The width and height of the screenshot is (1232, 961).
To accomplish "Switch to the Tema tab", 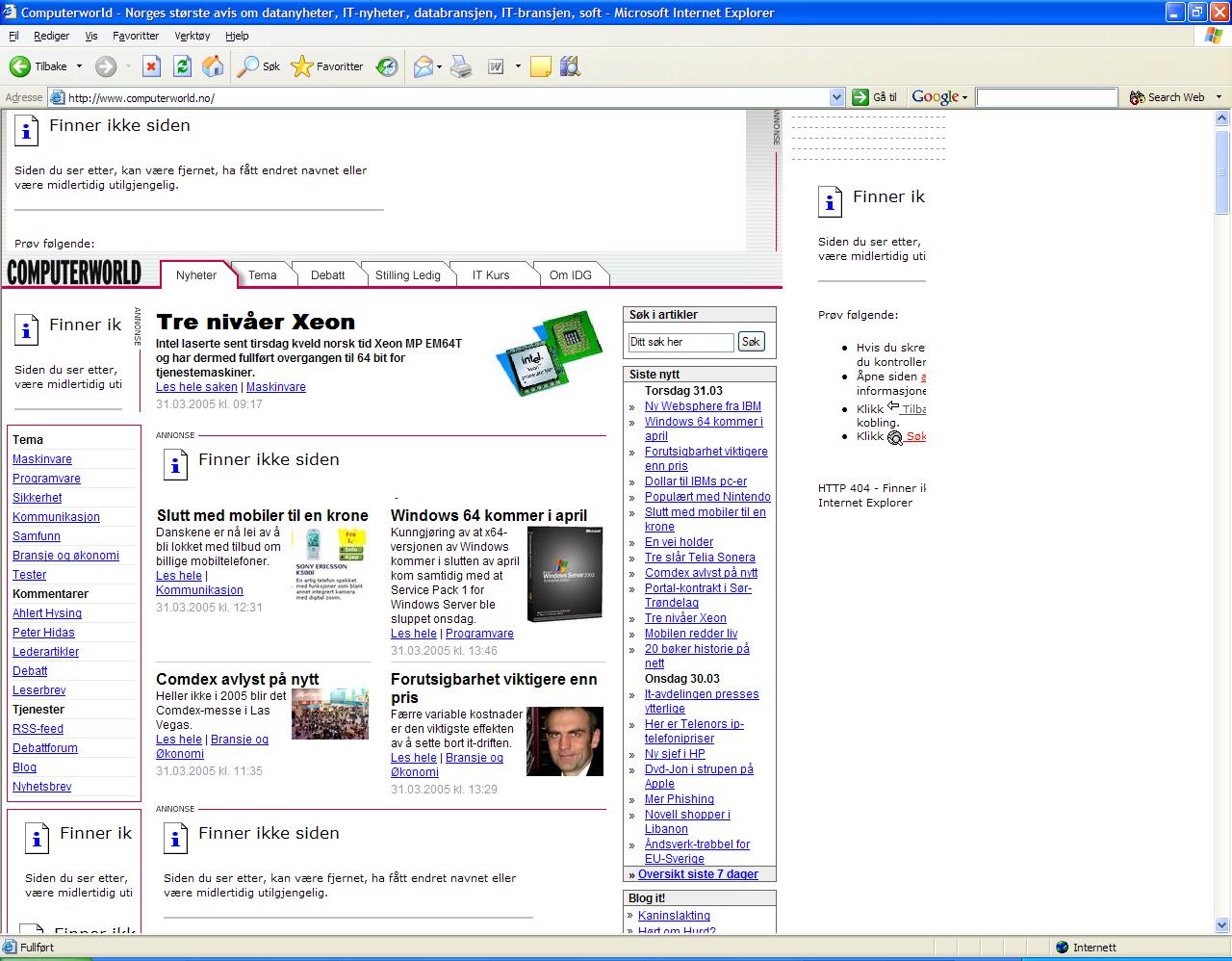I will [263, 275].
